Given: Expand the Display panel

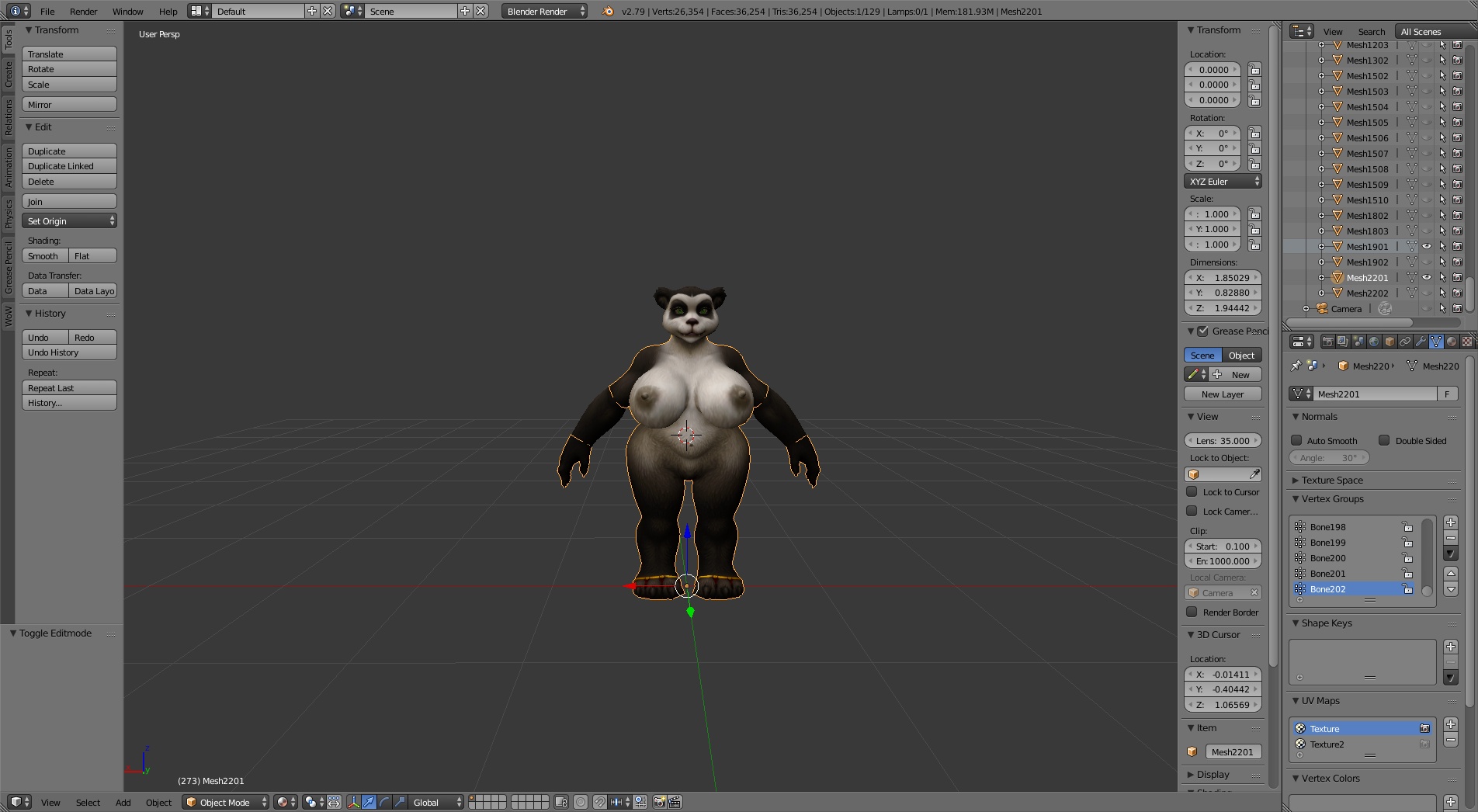Looking at the screenshot, I should click(1213, 775).
